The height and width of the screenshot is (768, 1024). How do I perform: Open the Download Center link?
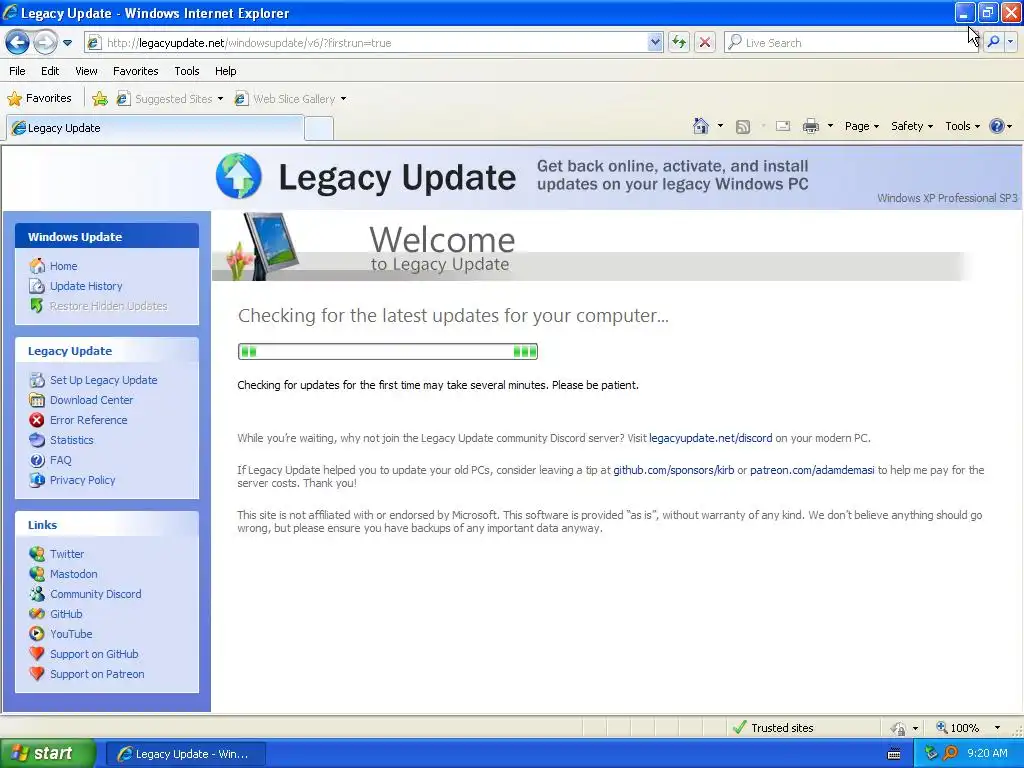click(91, 400)
